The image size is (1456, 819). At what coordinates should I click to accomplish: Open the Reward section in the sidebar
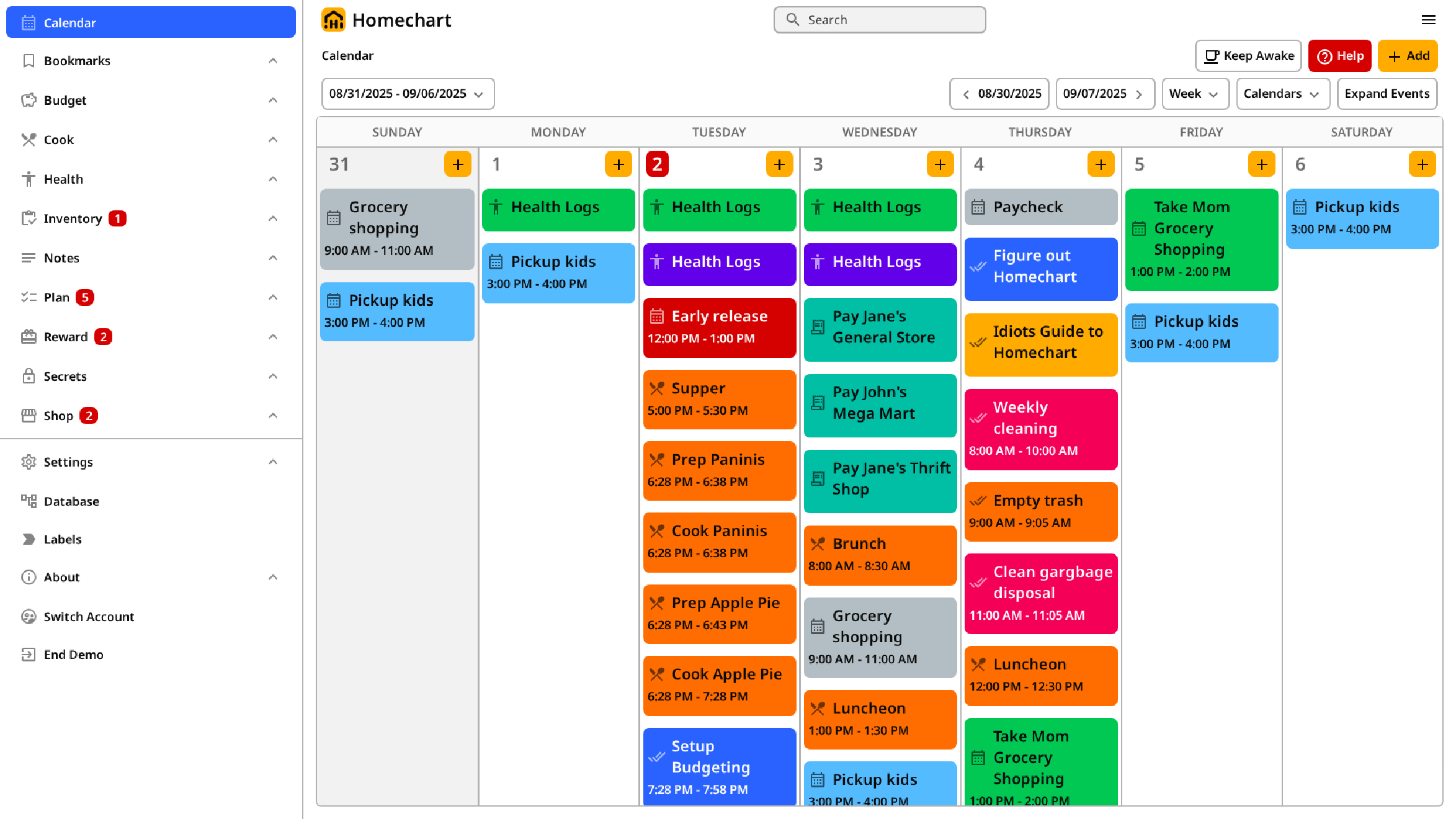[65, 336]
